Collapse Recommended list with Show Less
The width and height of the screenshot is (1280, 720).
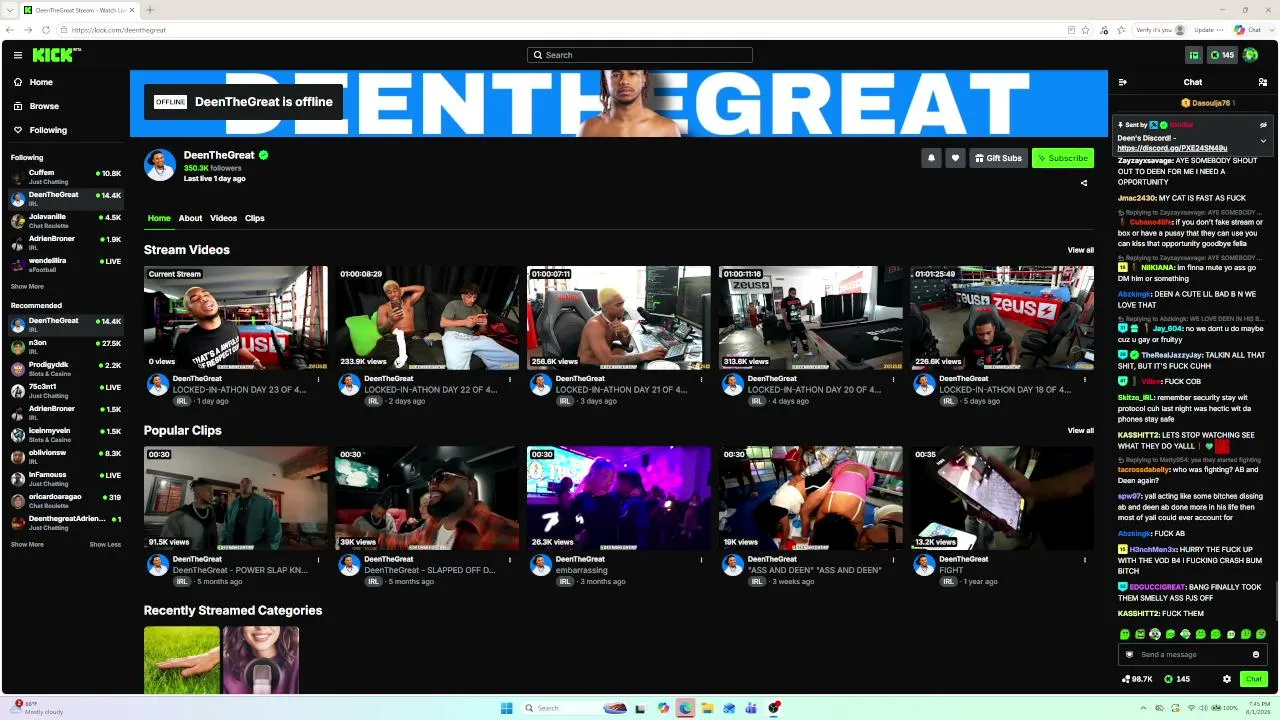coord(105,545)
